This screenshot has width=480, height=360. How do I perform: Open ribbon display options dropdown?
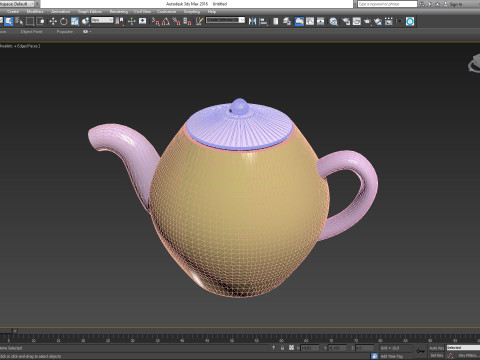87,32
